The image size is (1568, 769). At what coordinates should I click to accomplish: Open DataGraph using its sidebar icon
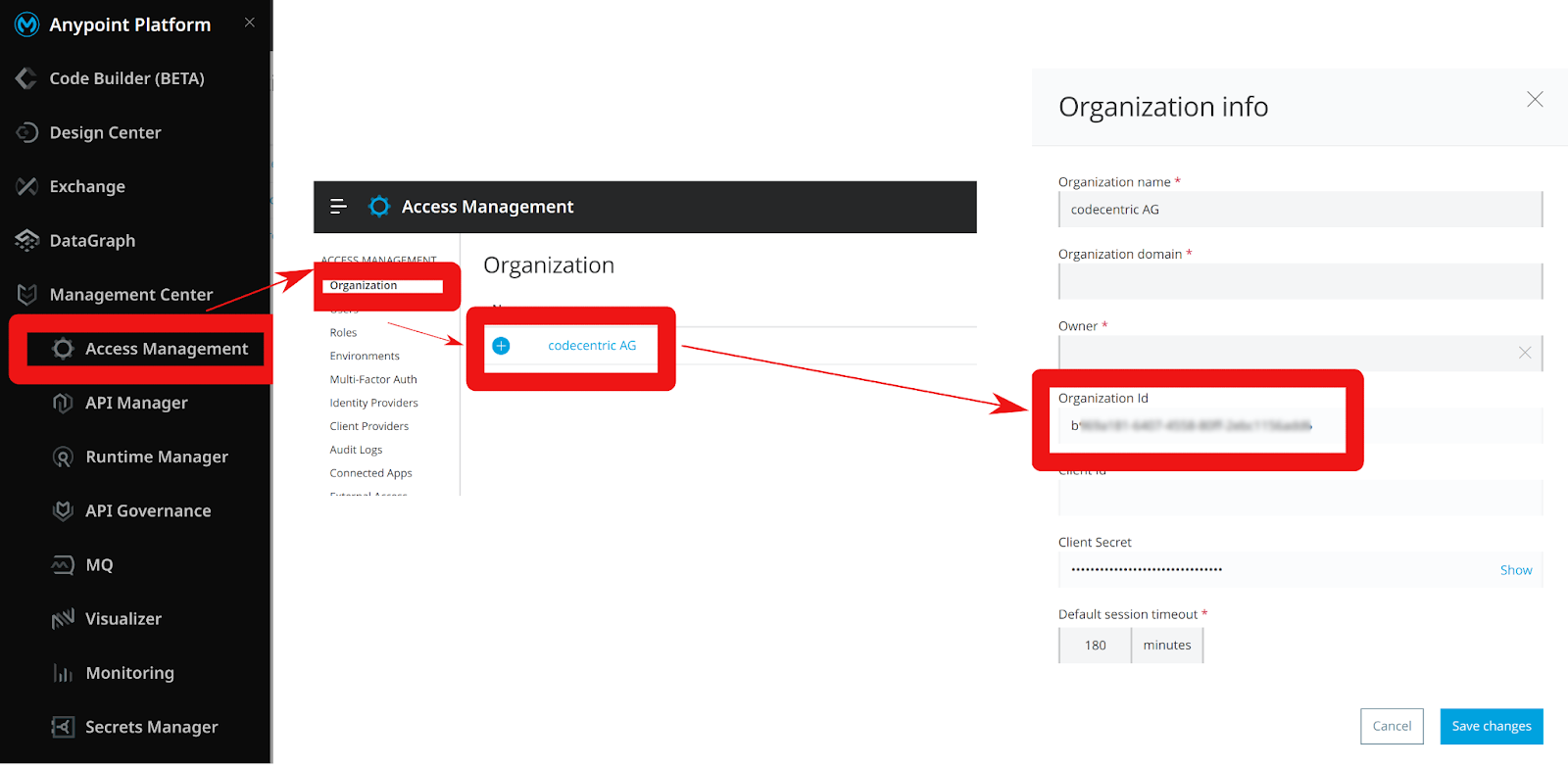26,240
